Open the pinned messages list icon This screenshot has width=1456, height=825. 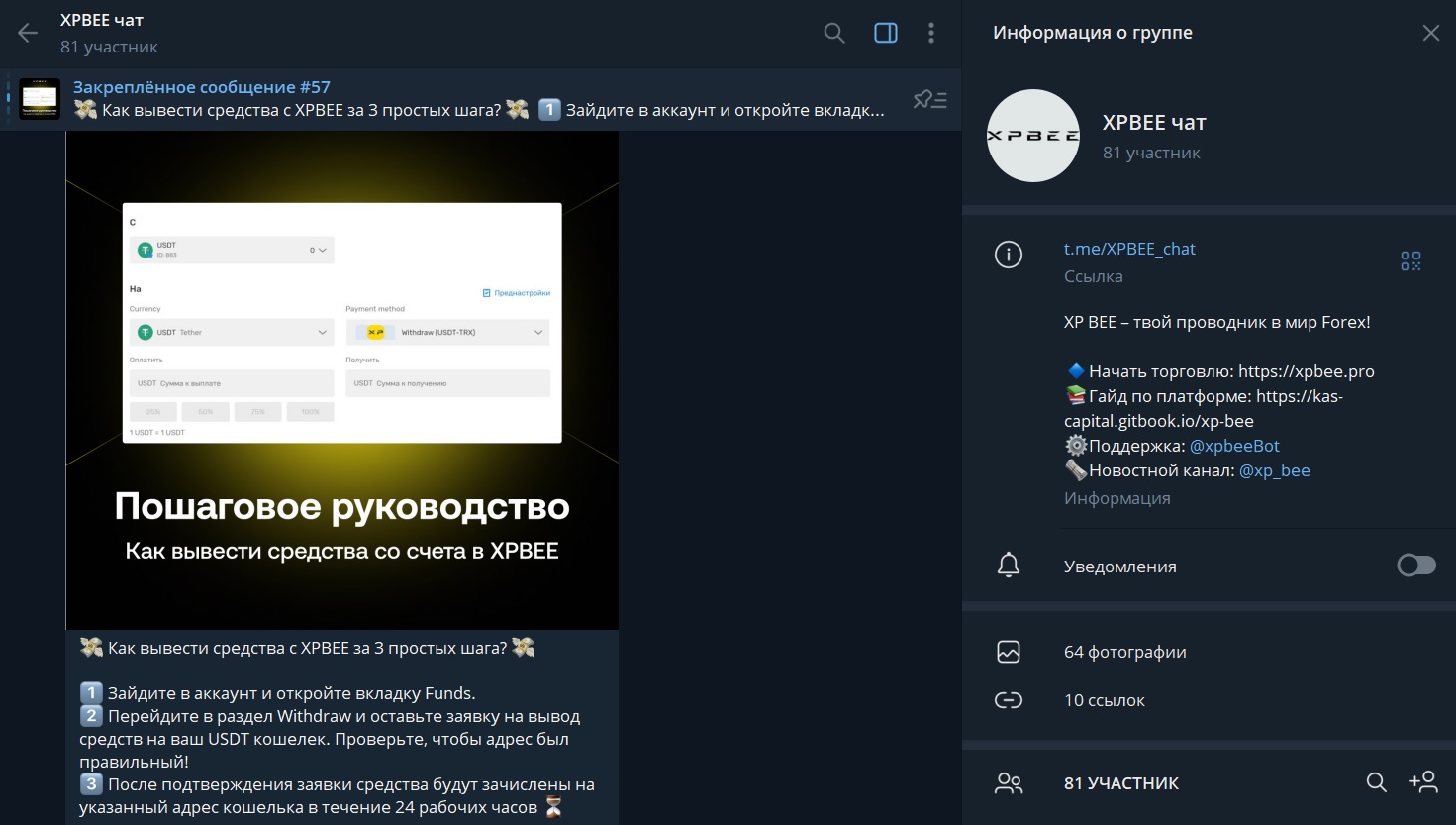929,99
